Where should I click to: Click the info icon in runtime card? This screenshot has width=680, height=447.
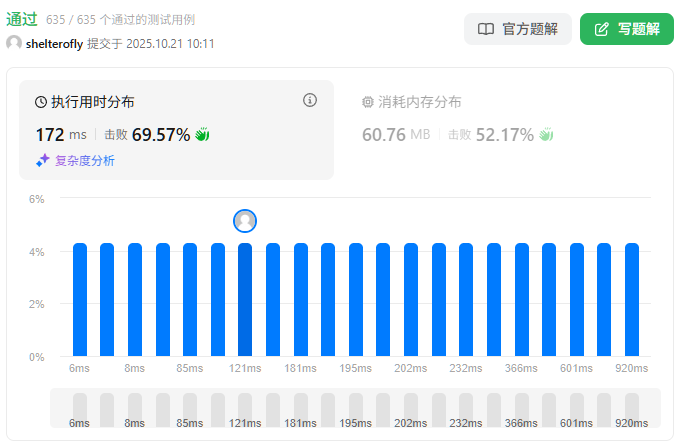(x=310, y=100)
